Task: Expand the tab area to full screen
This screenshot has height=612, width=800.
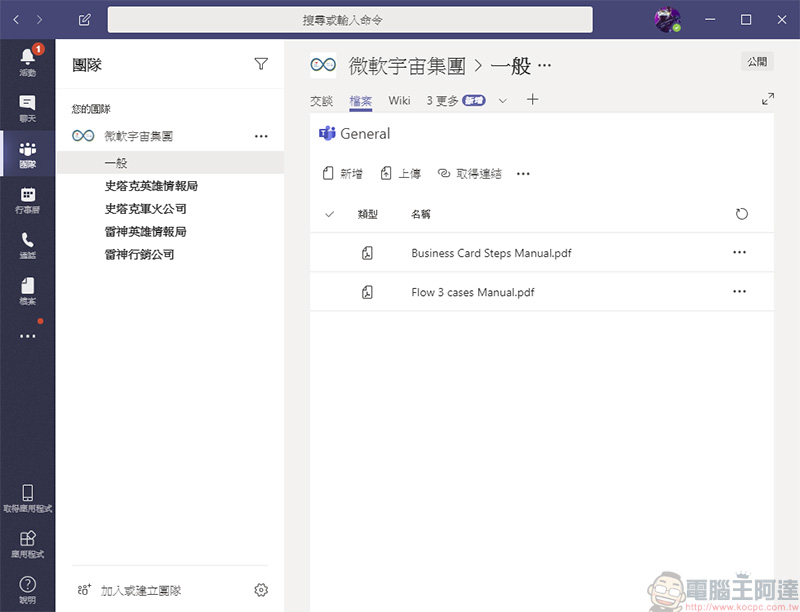Action: (768, 99)
